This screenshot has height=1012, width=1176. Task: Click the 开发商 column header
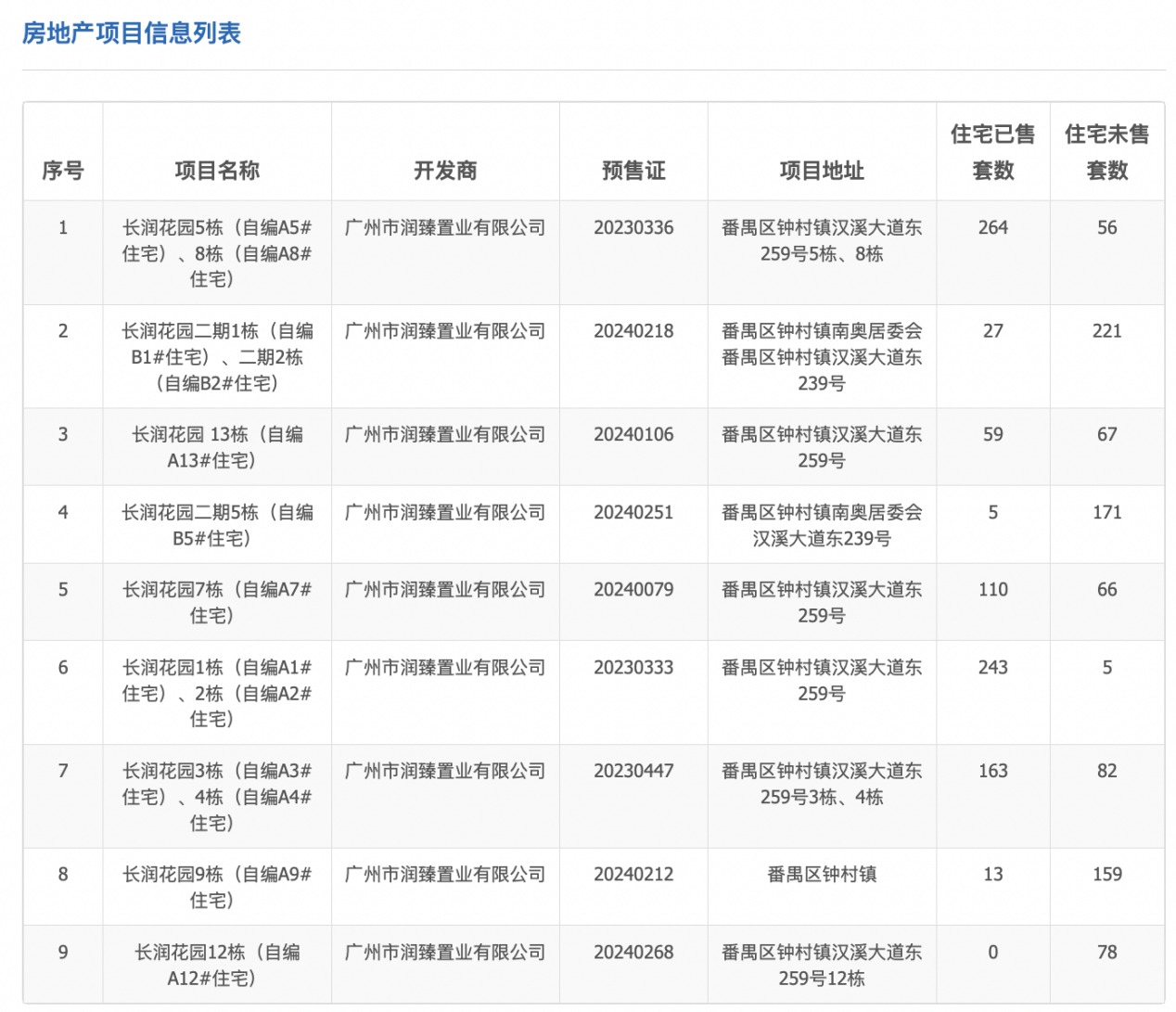click(x=445, y=171)
